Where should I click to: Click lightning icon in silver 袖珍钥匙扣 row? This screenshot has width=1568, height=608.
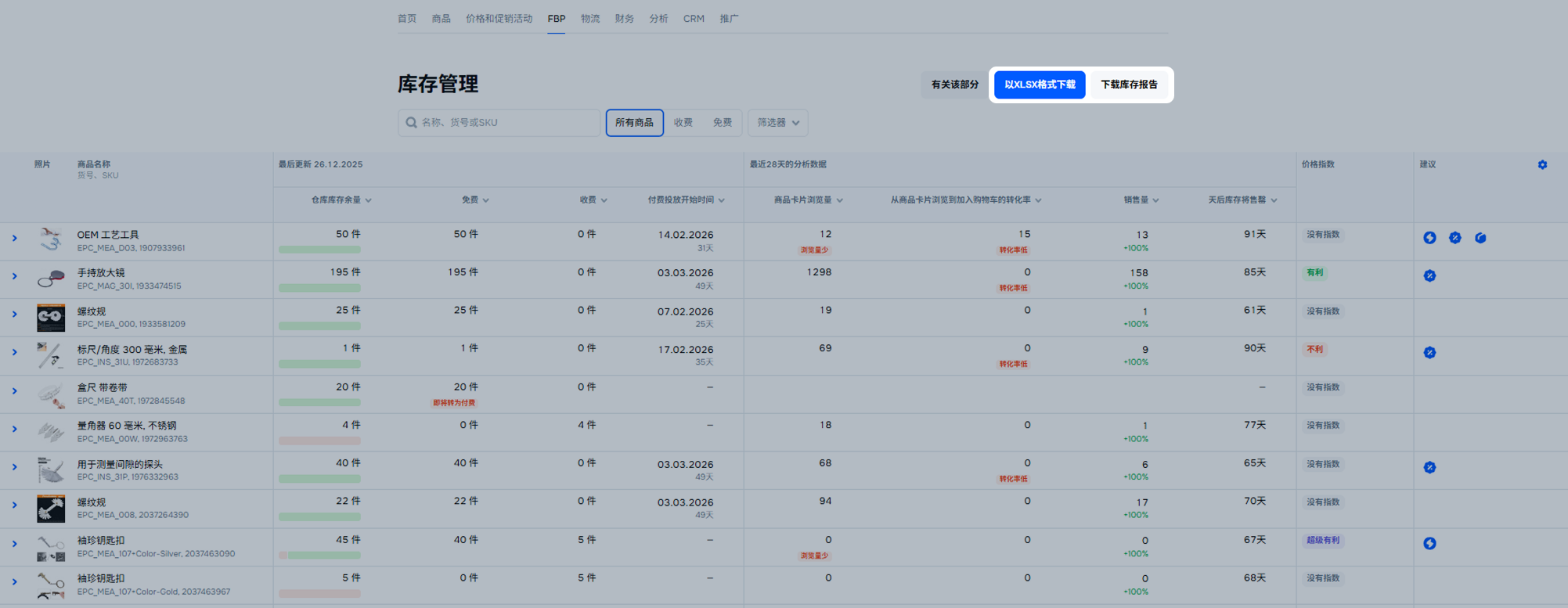pos(1429,544)
